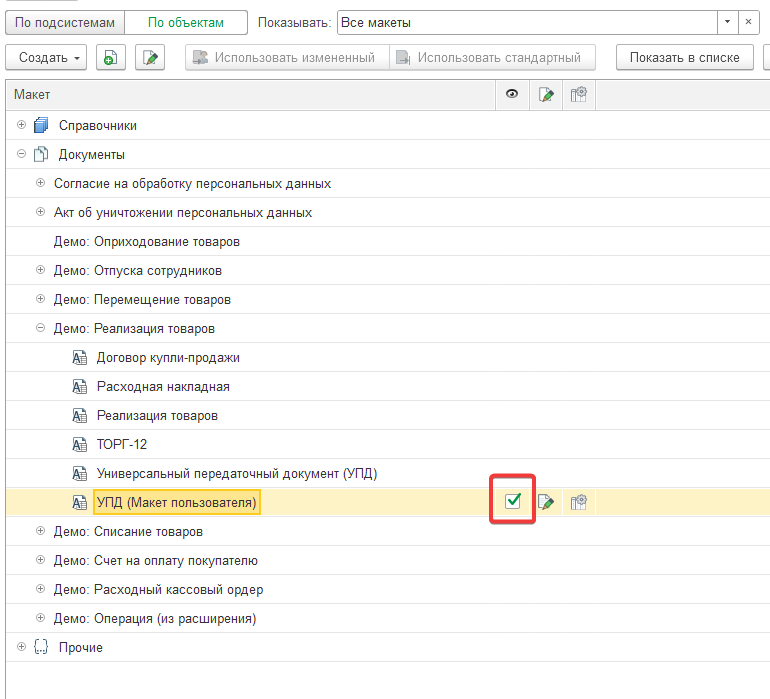Switch view to По подсистемам
770x699 pixels.
click(x=65, y=22)
